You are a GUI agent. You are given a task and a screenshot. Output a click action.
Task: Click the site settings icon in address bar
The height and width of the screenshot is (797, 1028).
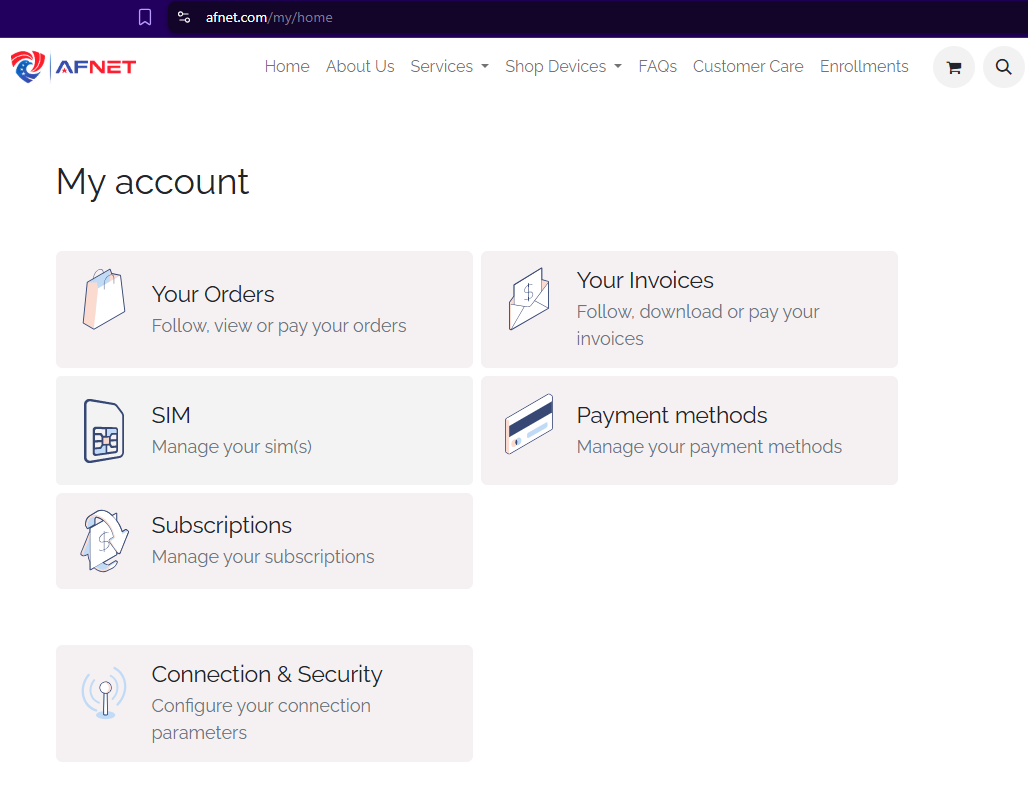tap(183, 17)
